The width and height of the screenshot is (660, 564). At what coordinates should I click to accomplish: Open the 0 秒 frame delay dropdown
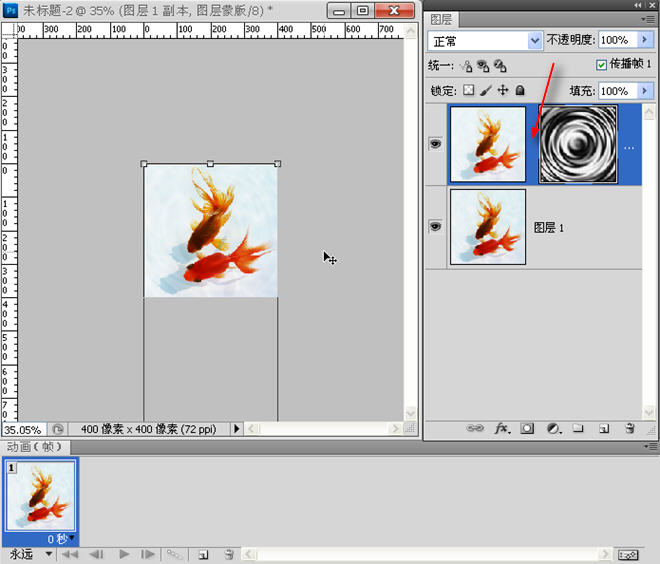click(72, 537)
